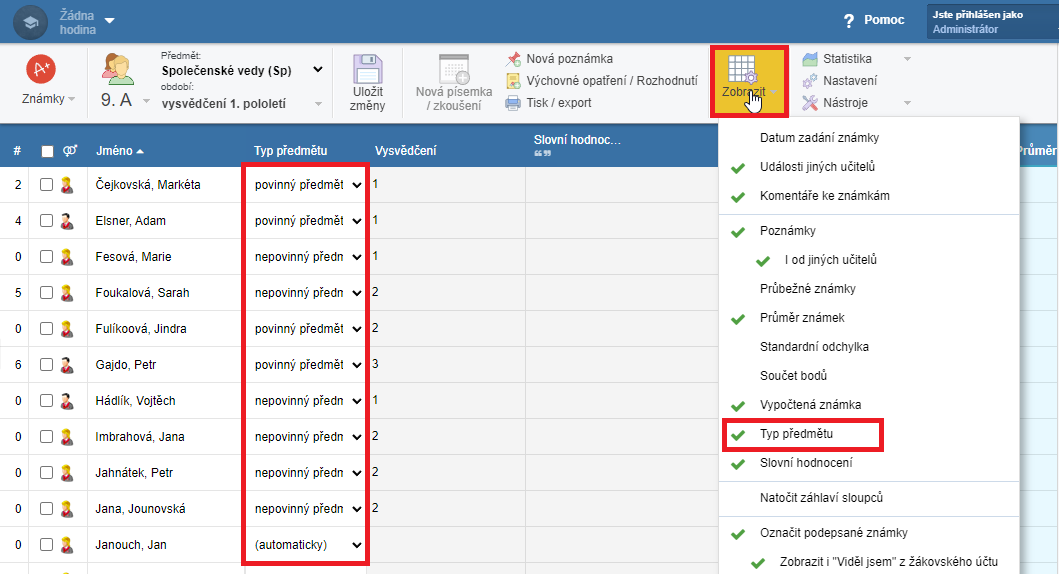The image size is (1059, 574).
Task: Click the gender symbol column header icon
Action: tap(70, 151)
